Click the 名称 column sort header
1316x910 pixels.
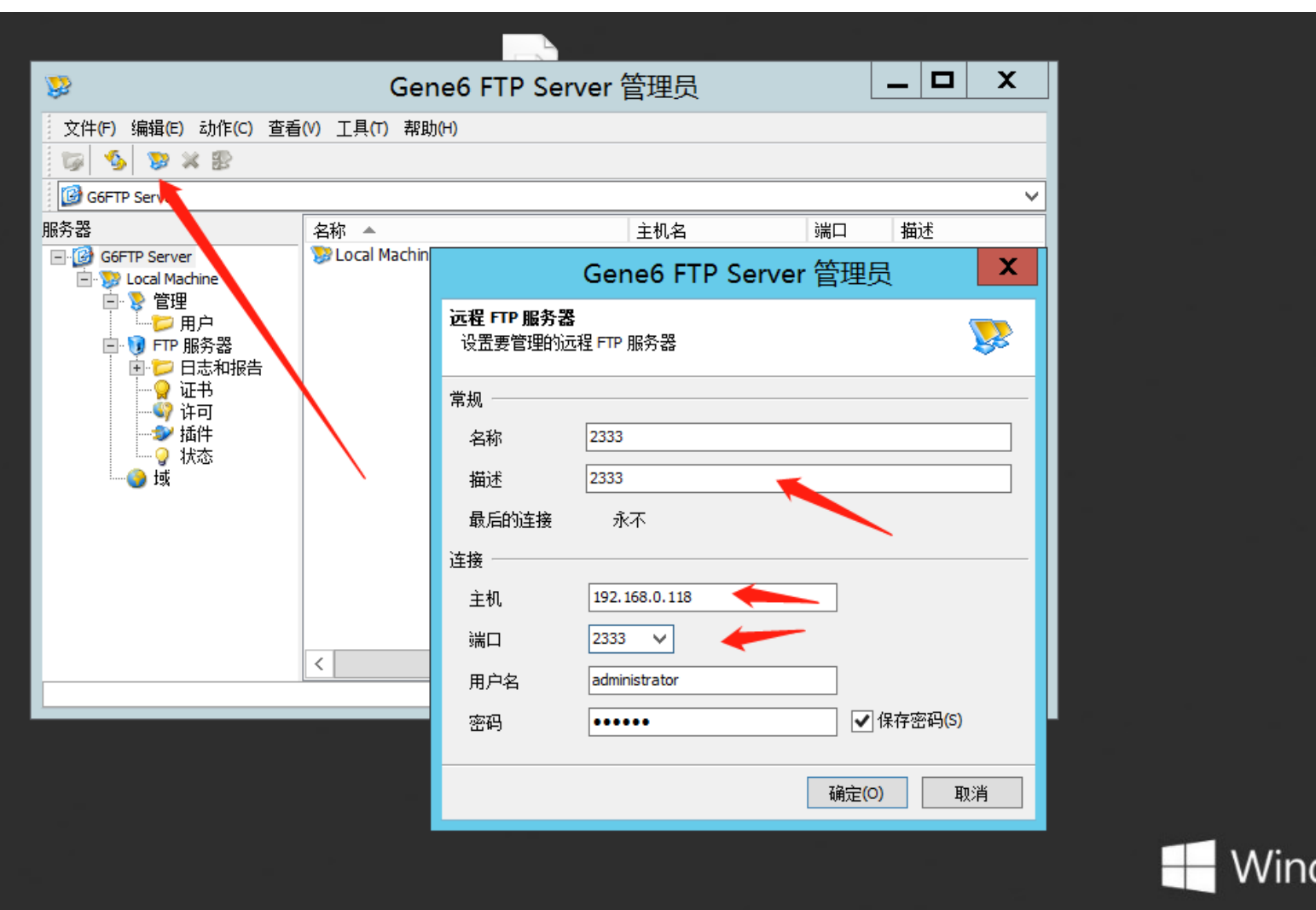coord(467,230)
